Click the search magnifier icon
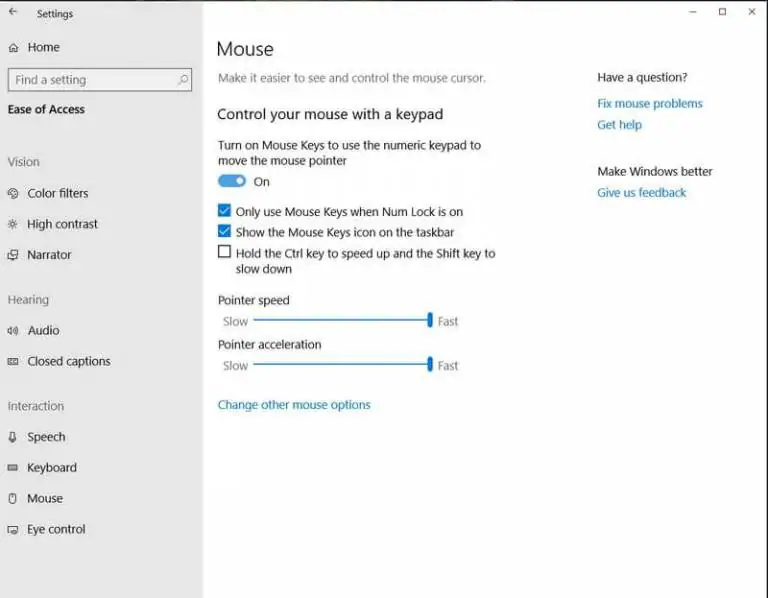 coord(183,79)
